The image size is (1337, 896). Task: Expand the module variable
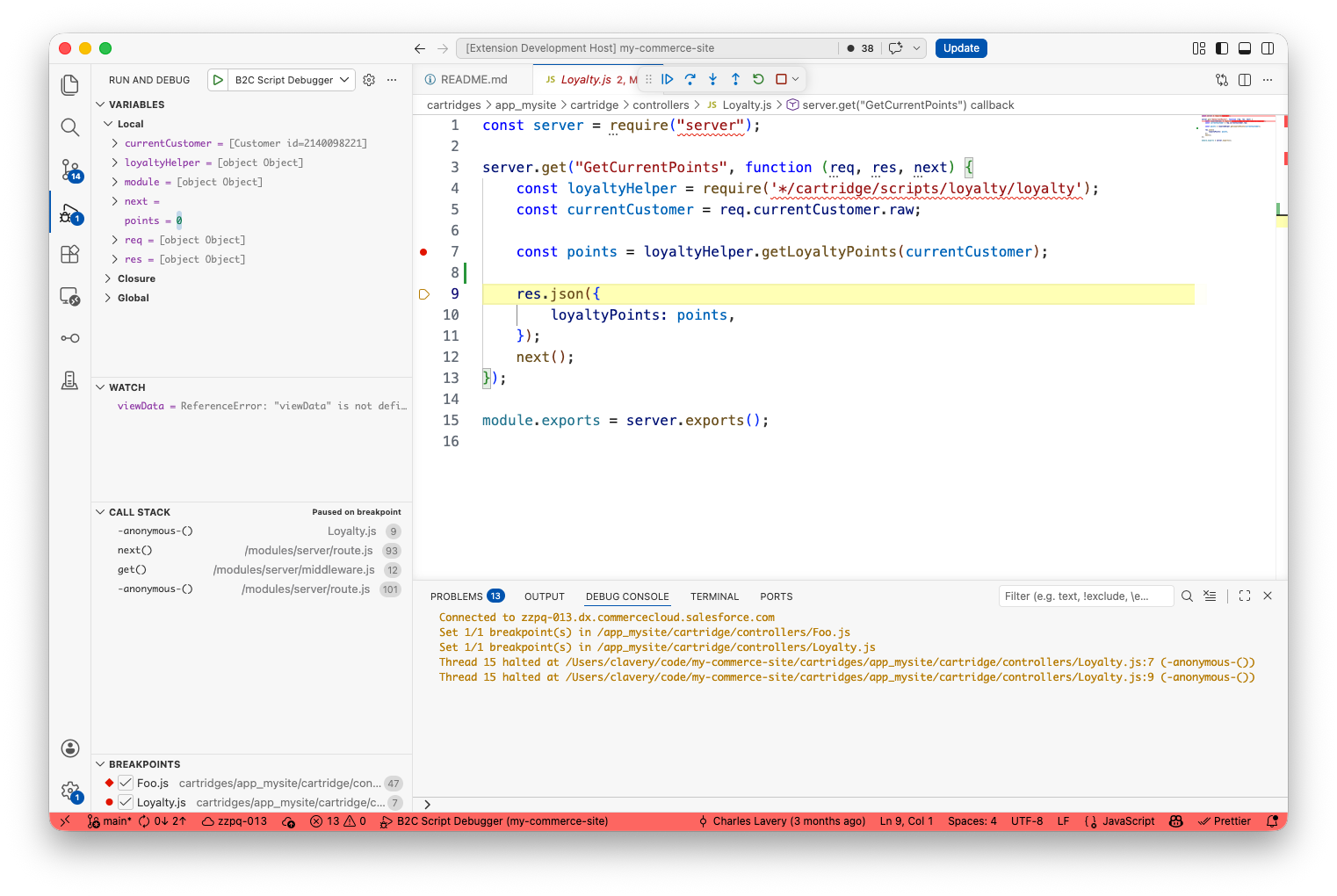[114, 182]
